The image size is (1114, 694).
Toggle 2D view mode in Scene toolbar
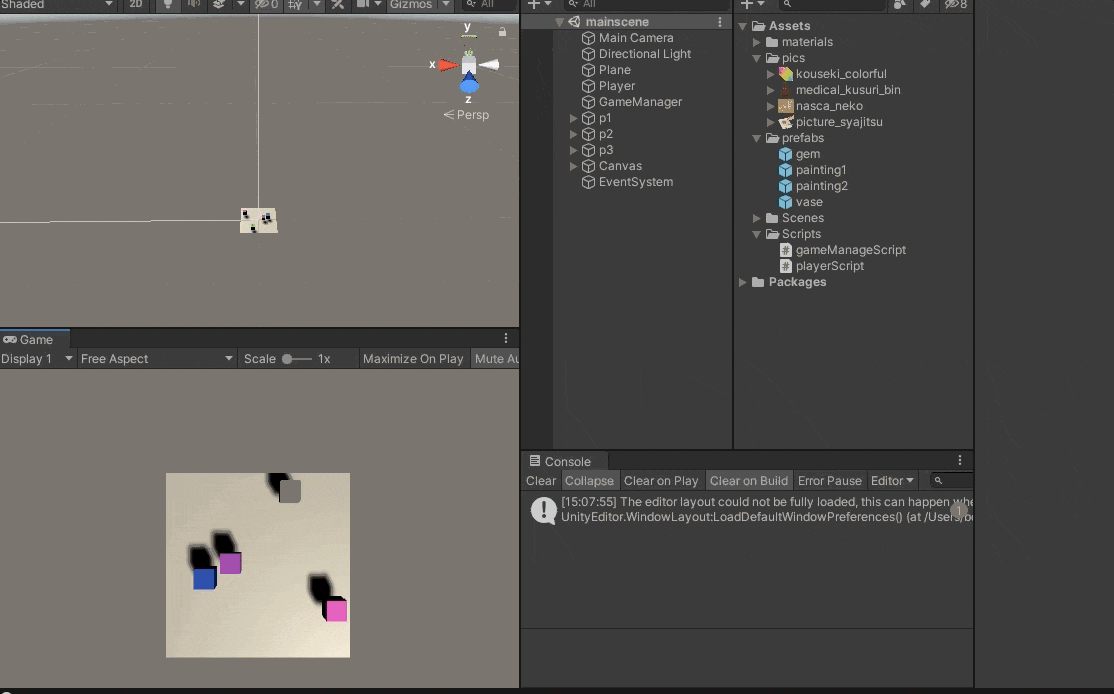click(136, 4)
